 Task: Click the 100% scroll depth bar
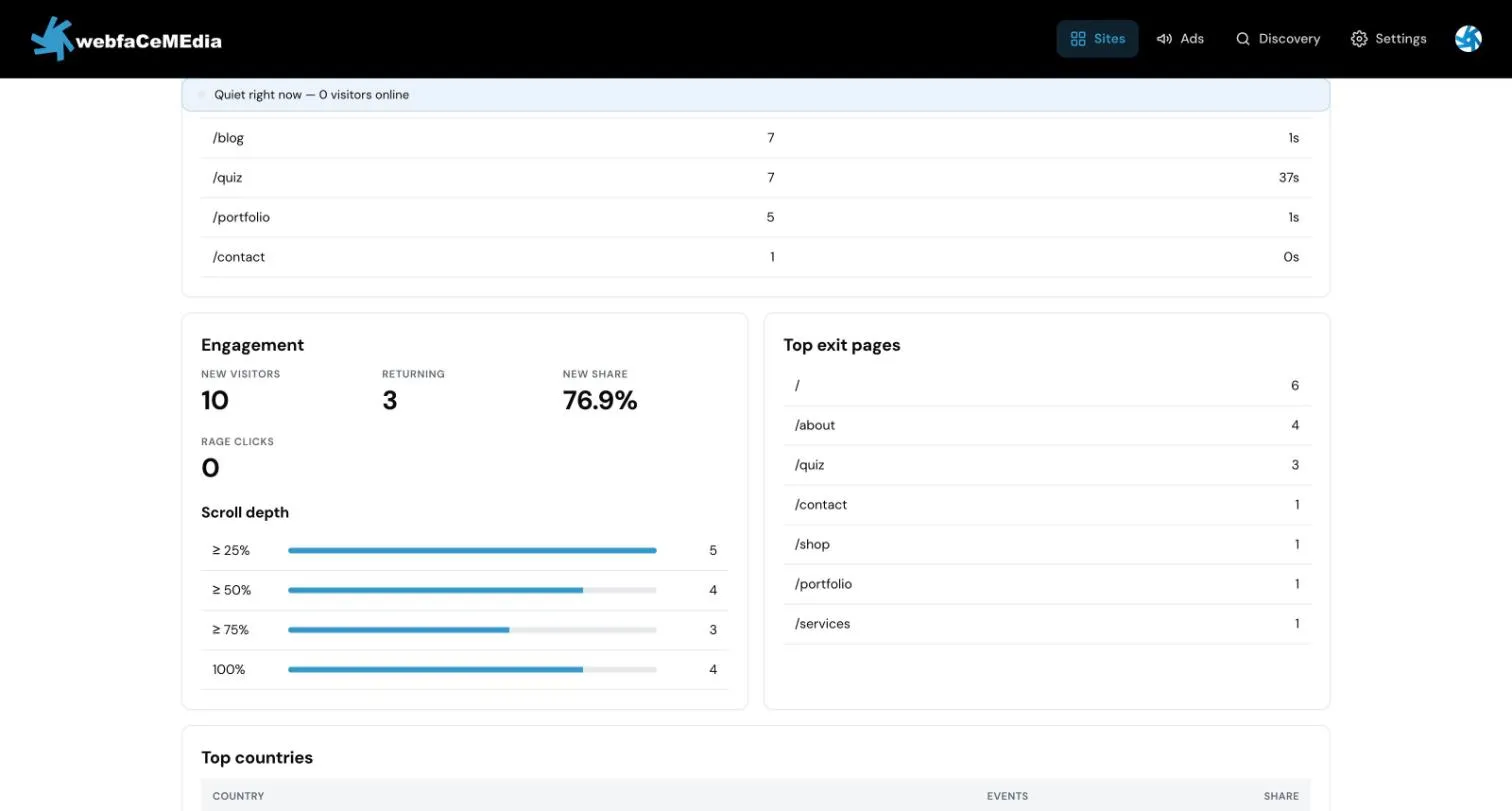(x=472, y=669)
